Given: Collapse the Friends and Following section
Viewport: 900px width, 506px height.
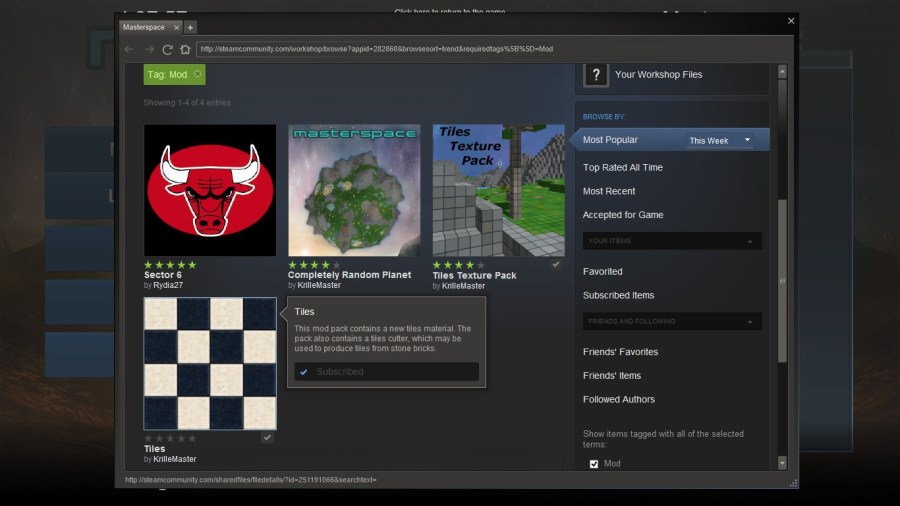Looking at the screenshot, I should click(x=750, y=322).
